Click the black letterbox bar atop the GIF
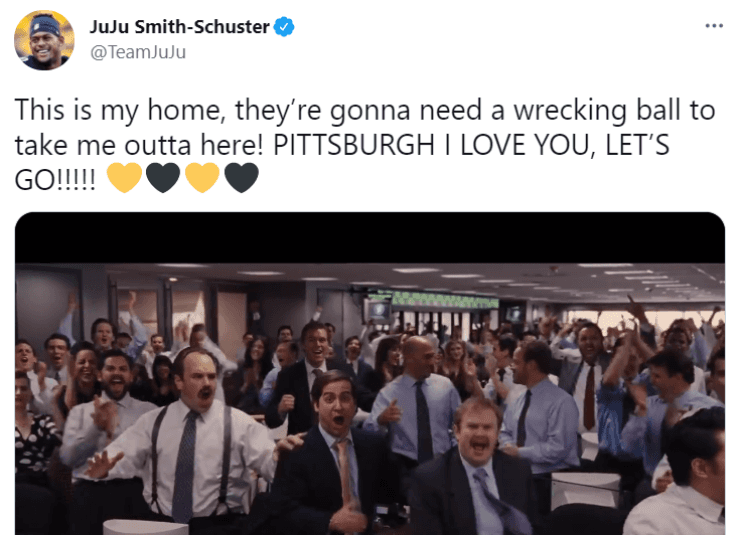 (370, 238)
